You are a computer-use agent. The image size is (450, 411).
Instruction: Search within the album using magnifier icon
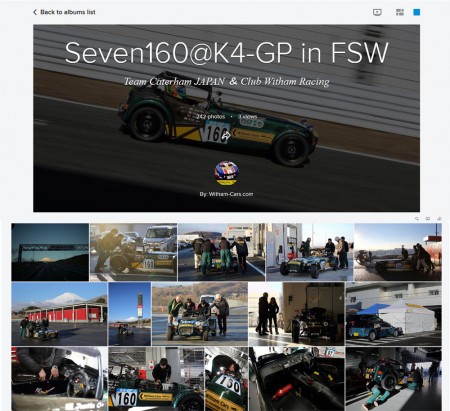click(x=417, y=219)
